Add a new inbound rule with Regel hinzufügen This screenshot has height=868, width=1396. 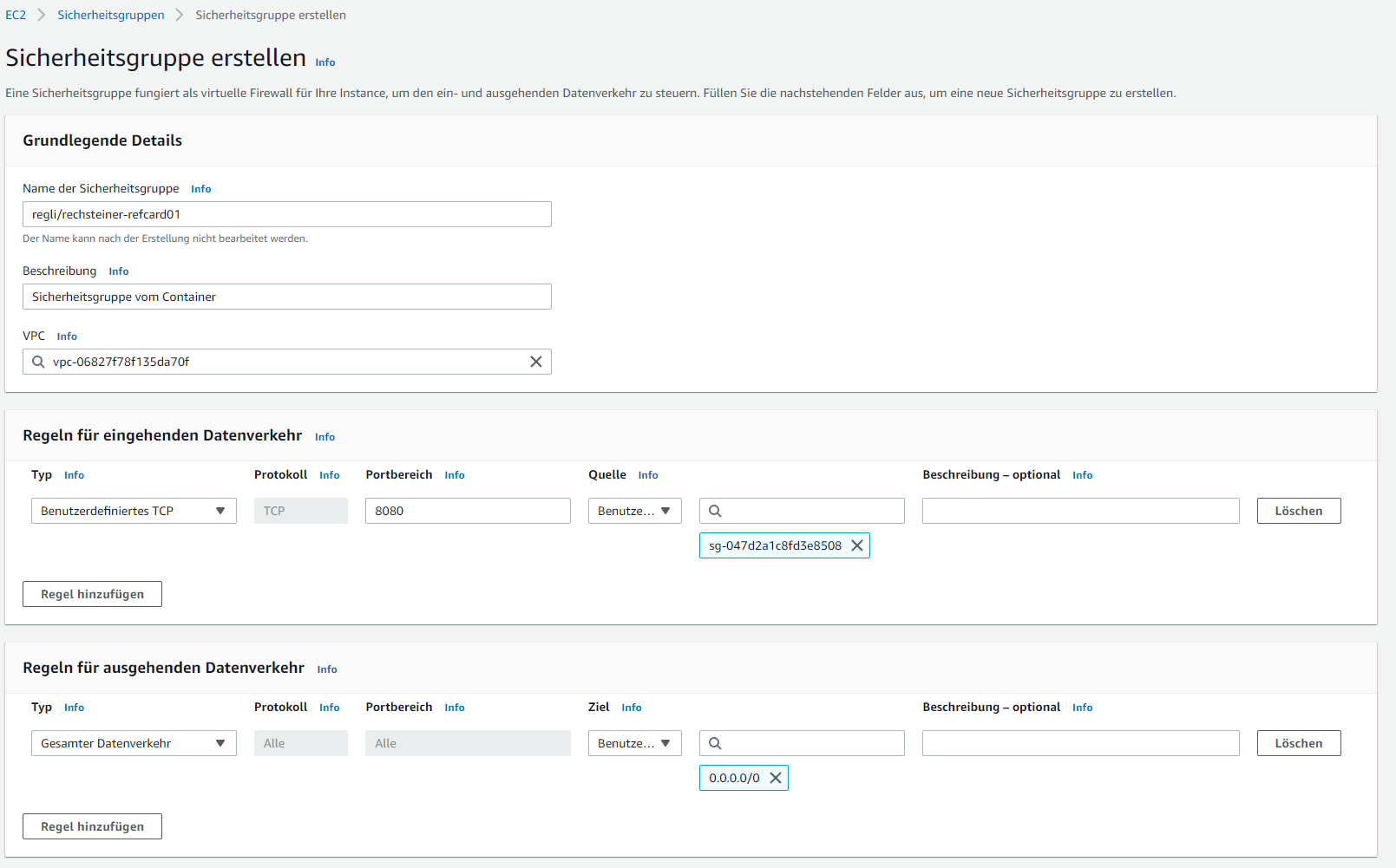92,594
